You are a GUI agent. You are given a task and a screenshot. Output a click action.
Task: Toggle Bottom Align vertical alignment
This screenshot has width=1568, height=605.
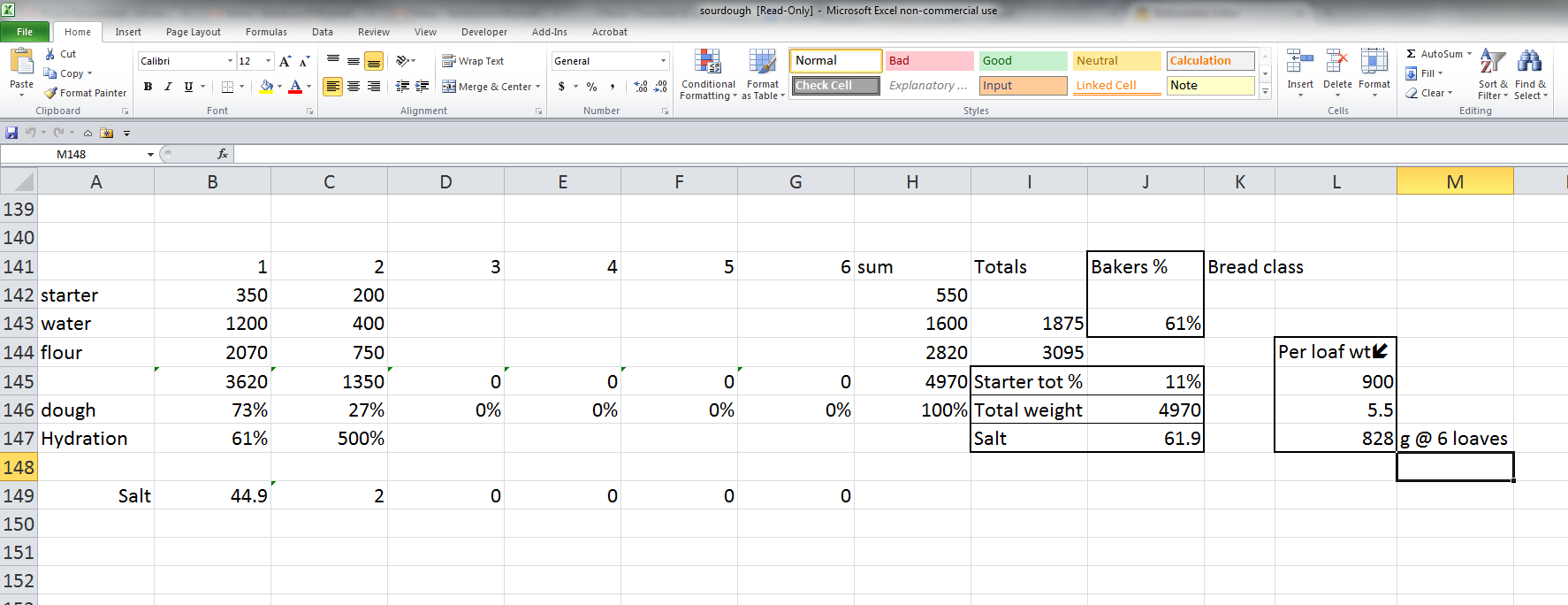(x=374, y=61)
